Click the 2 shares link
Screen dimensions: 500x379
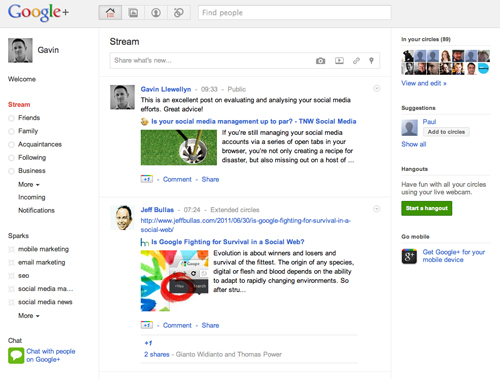click(x=157, y=354)
